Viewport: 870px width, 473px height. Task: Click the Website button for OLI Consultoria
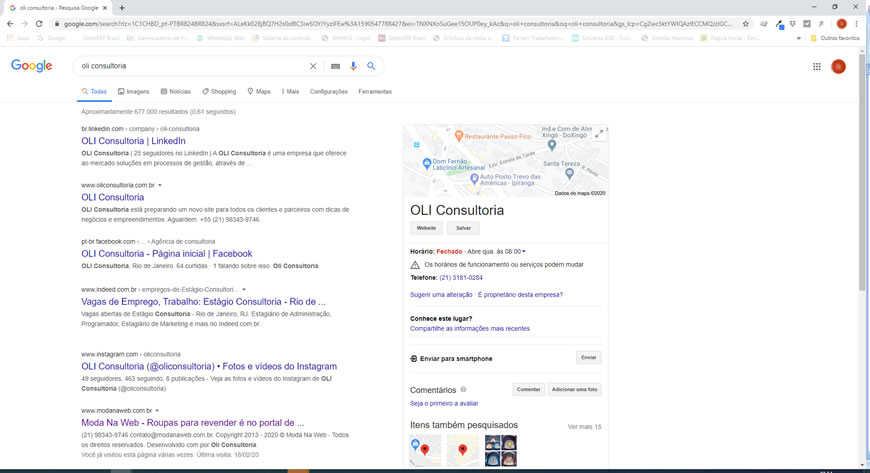tap(426, 228)
